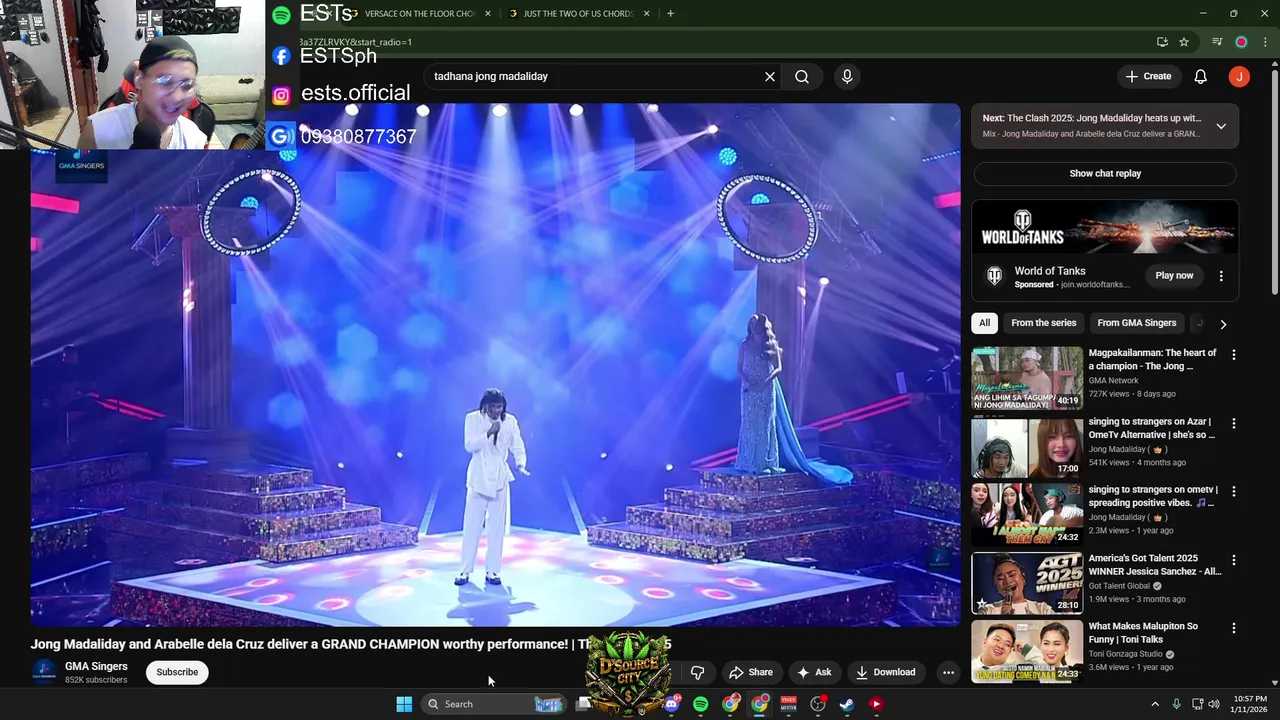Open Voicemeeter from the taskbar
This screenshot has width=1280, height=720.
point(788,704)
